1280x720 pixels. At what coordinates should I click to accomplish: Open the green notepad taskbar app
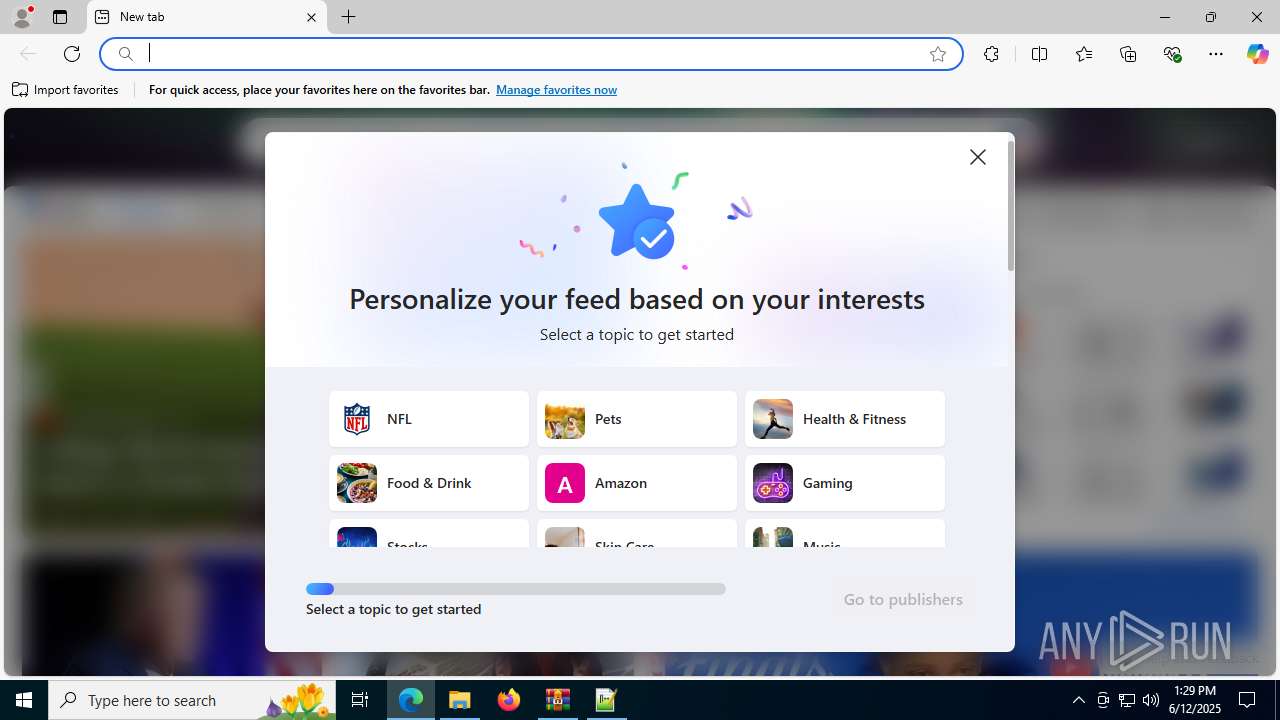point(606,700)
